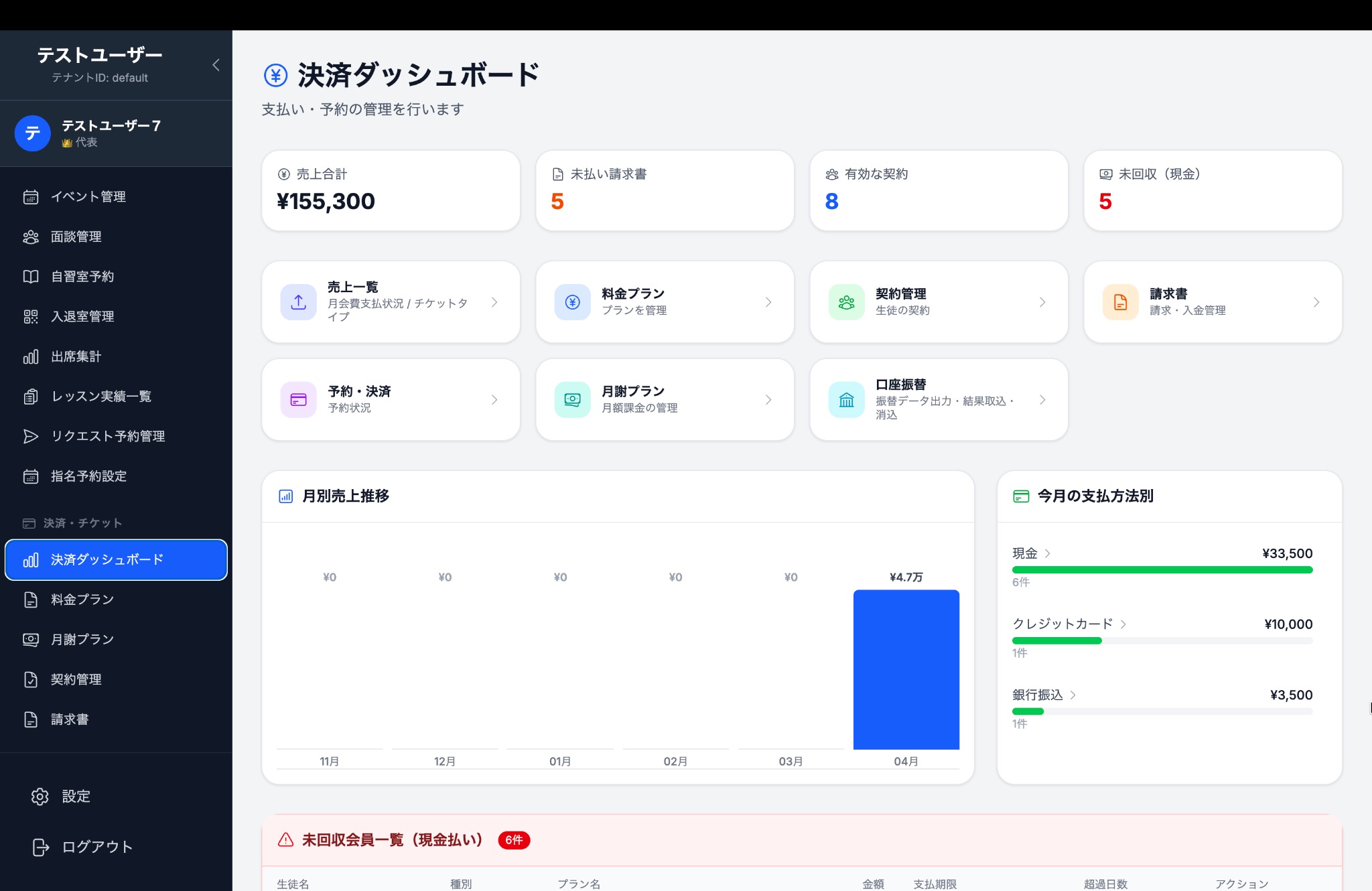1372x891 pixels.
Task: Select the 出席集計 bar chart icon
Action: click(30, 356)
